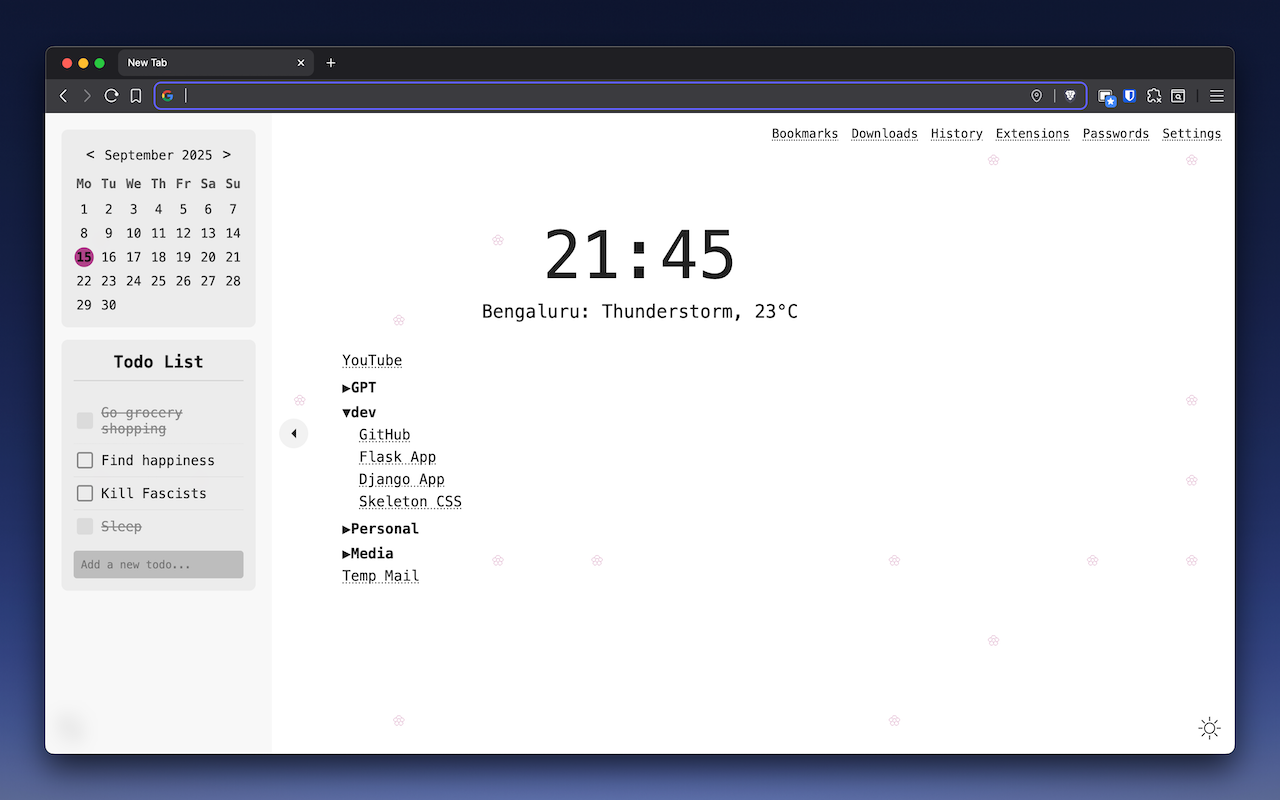Select the highlighted date 15 in the calendar
Screen dimensions: 1280x800
84,257
